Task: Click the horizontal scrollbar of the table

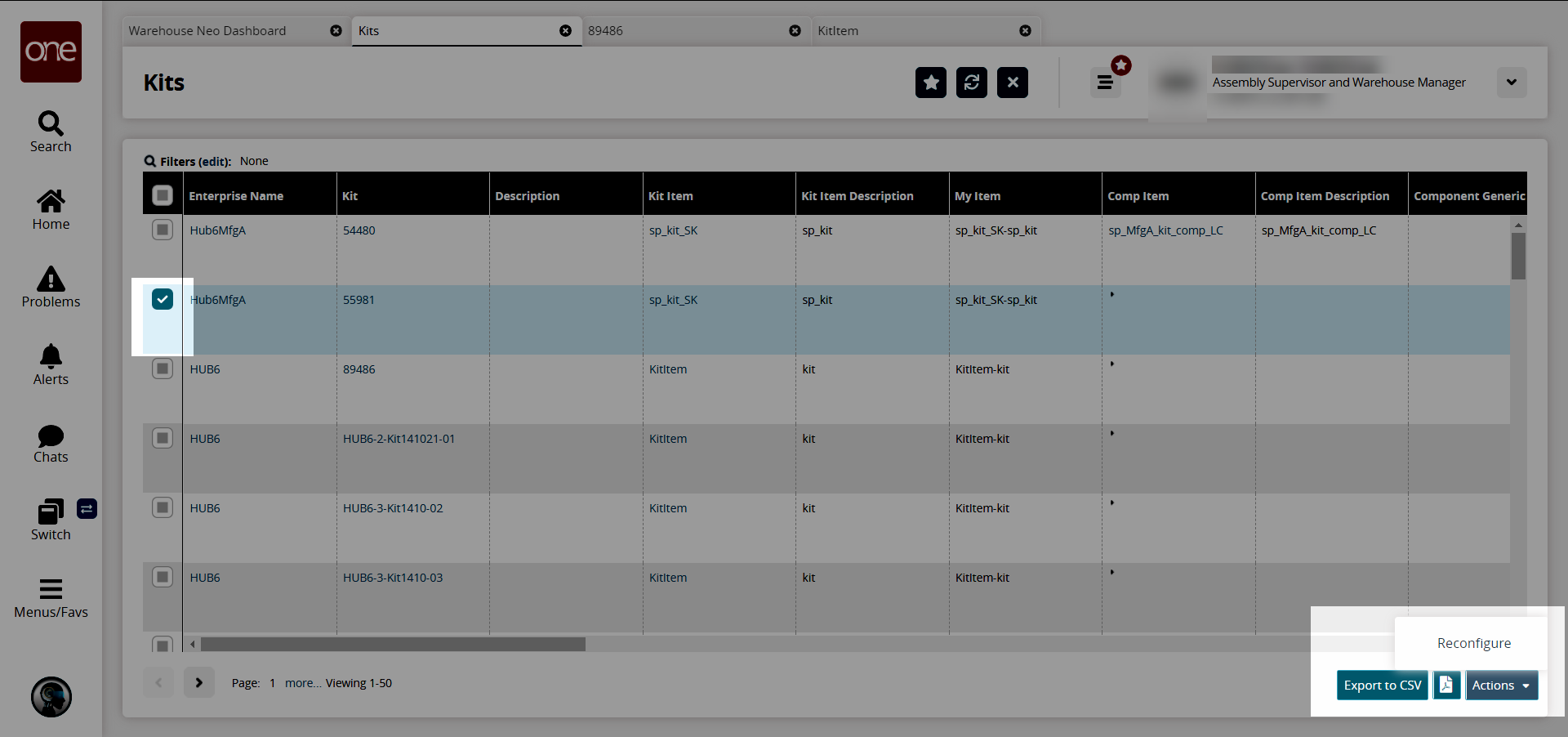Action: (393, 645)
